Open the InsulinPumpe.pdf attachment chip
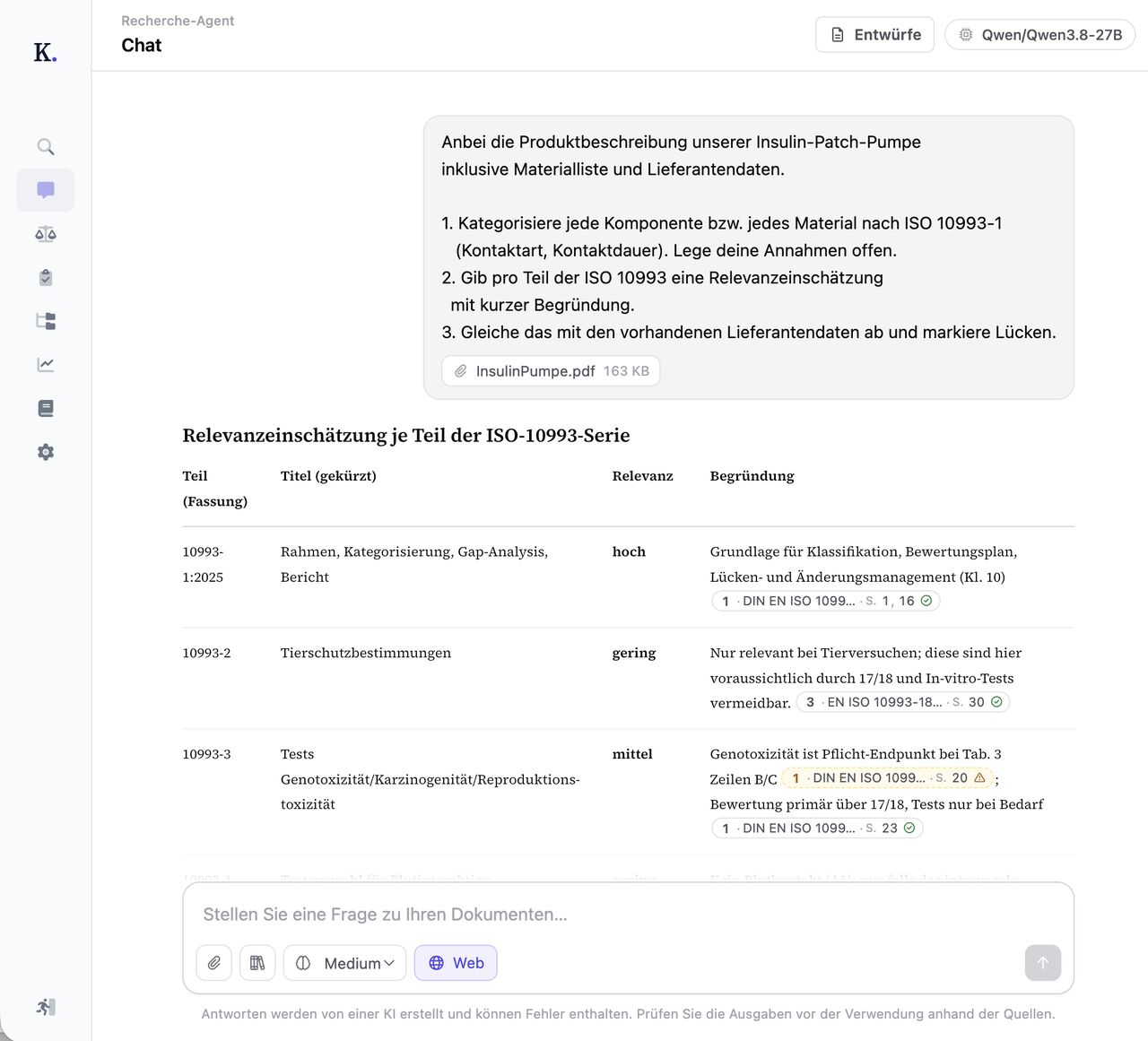This screenshot has height=1041, width=1148. pyautogui.click(x=551, y=371)
